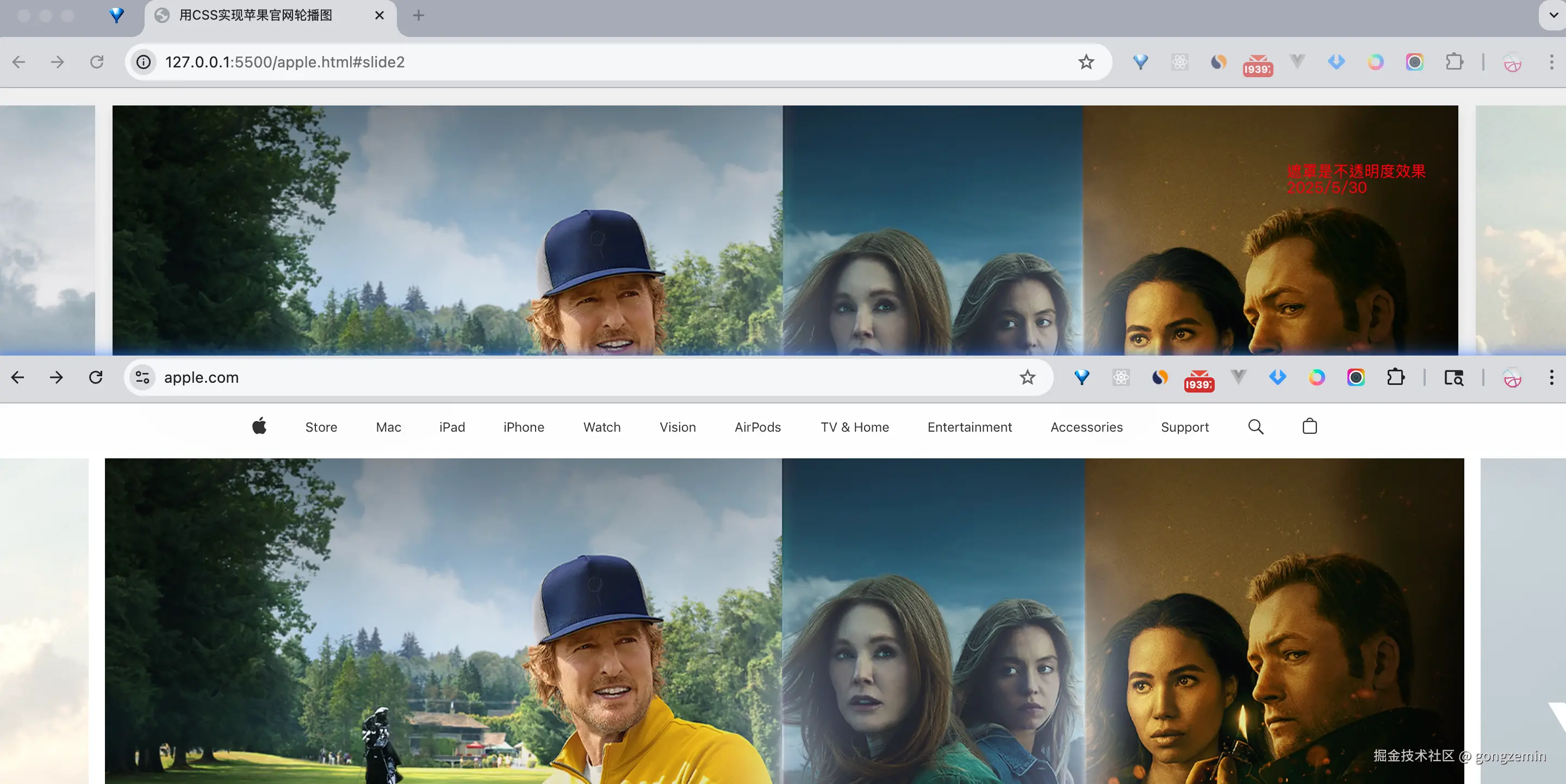Viewport: 1566px width, 784px height.
Task: Bookmark the apple.com page with the star
Action: (1027, 377)
